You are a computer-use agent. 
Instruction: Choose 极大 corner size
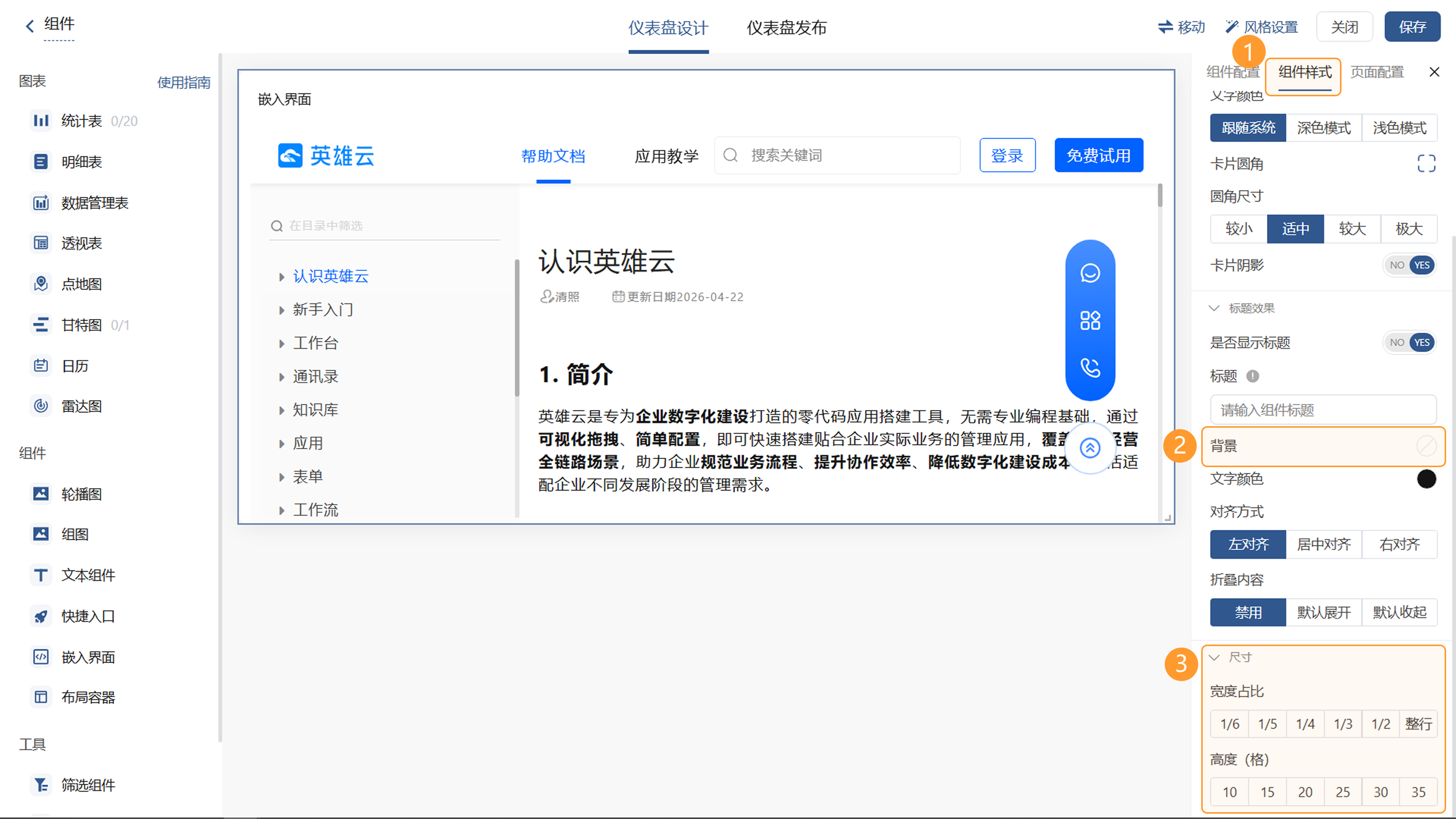pos(1409,229)
